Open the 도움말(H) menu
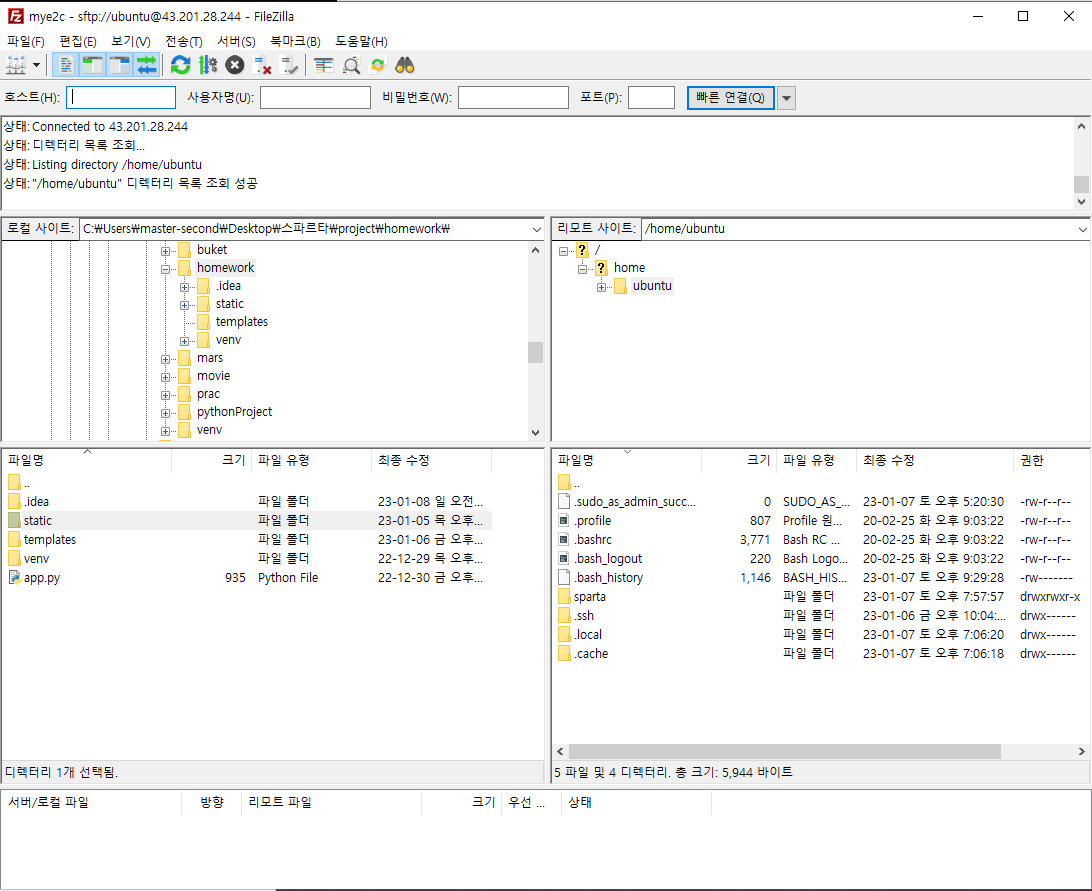 click(x=361, y=42)
